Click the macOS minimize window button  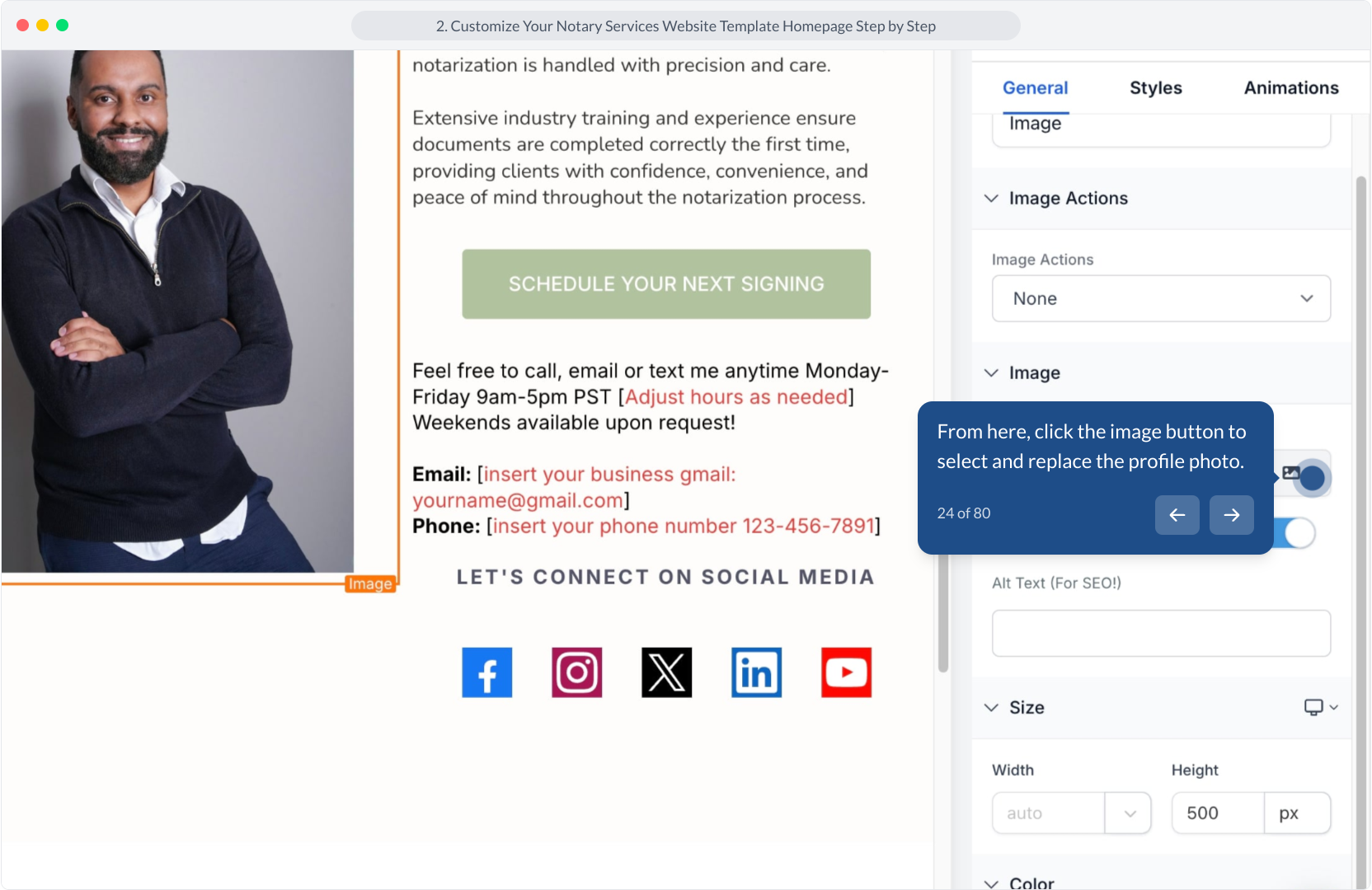point(43,26)
